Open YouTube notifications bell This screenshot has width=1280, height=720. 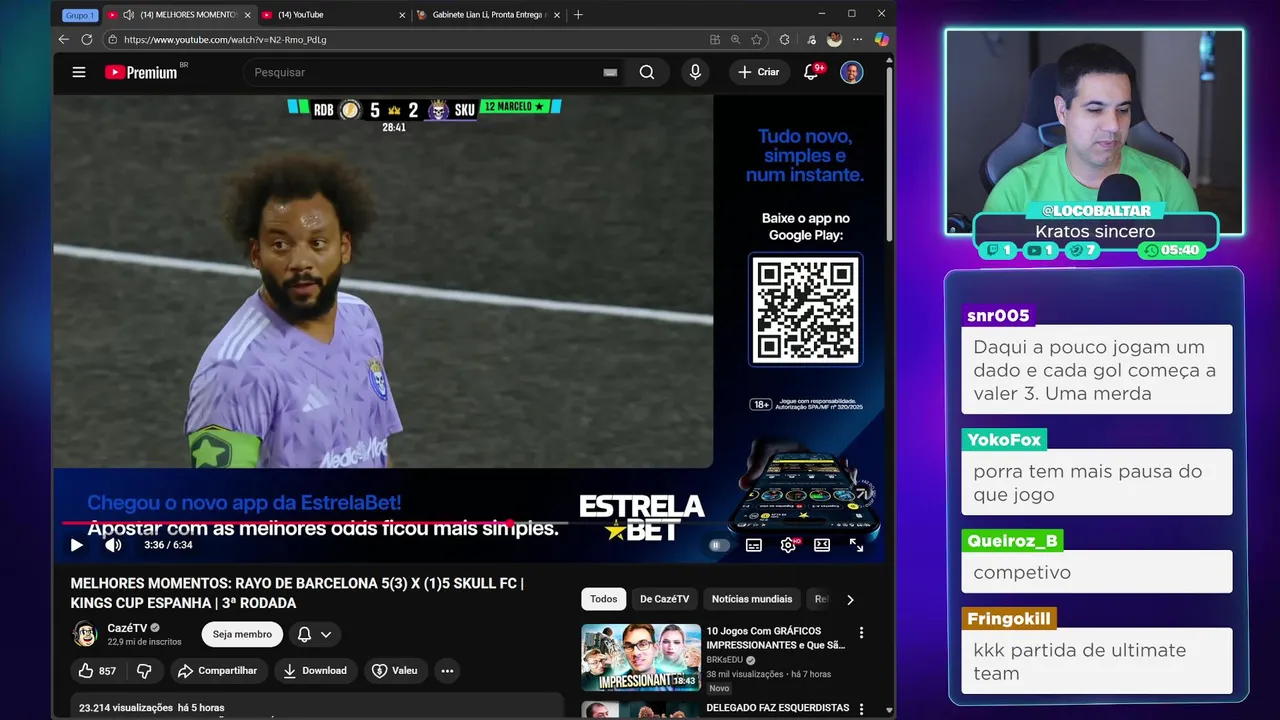pyautogui.click(x=812, y=72)
